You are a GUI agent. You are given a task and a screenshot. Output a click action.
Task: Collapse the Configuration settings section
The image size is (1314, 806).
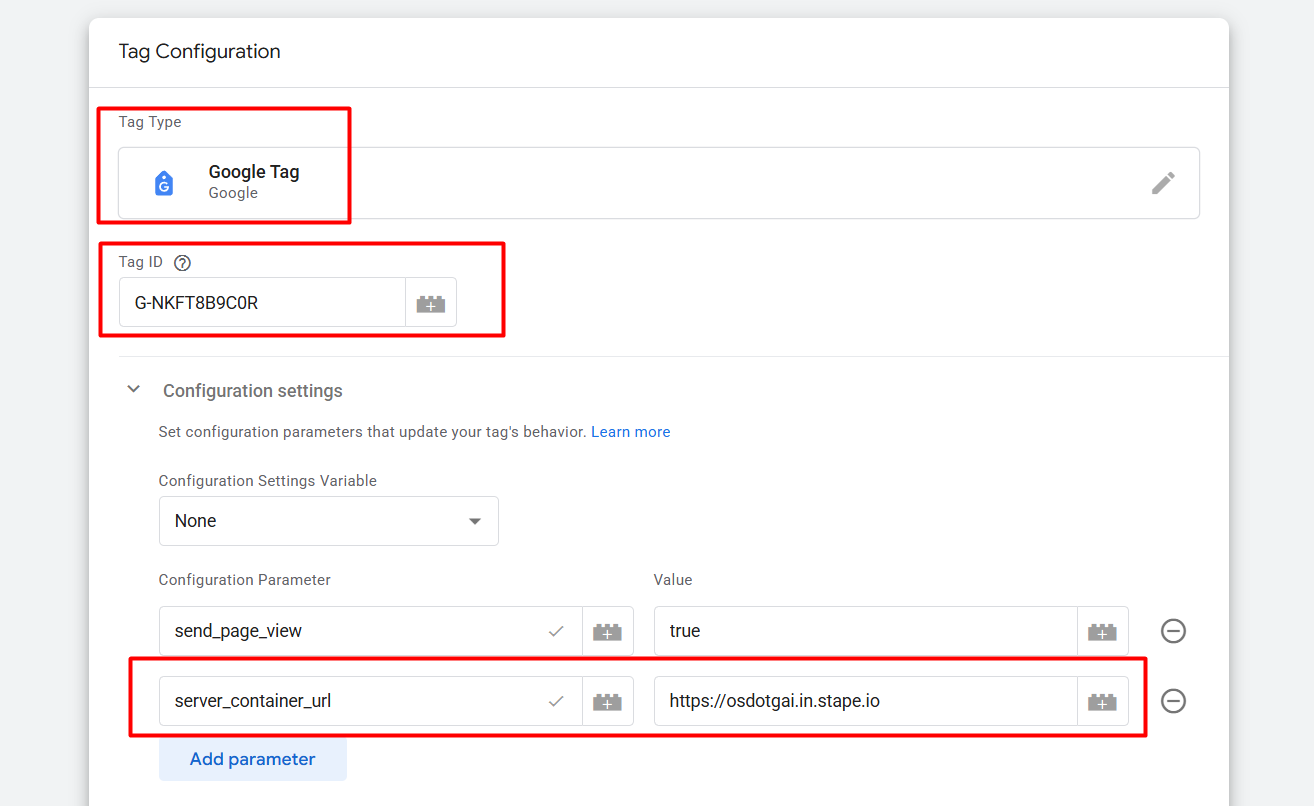[x=134, y=390]
